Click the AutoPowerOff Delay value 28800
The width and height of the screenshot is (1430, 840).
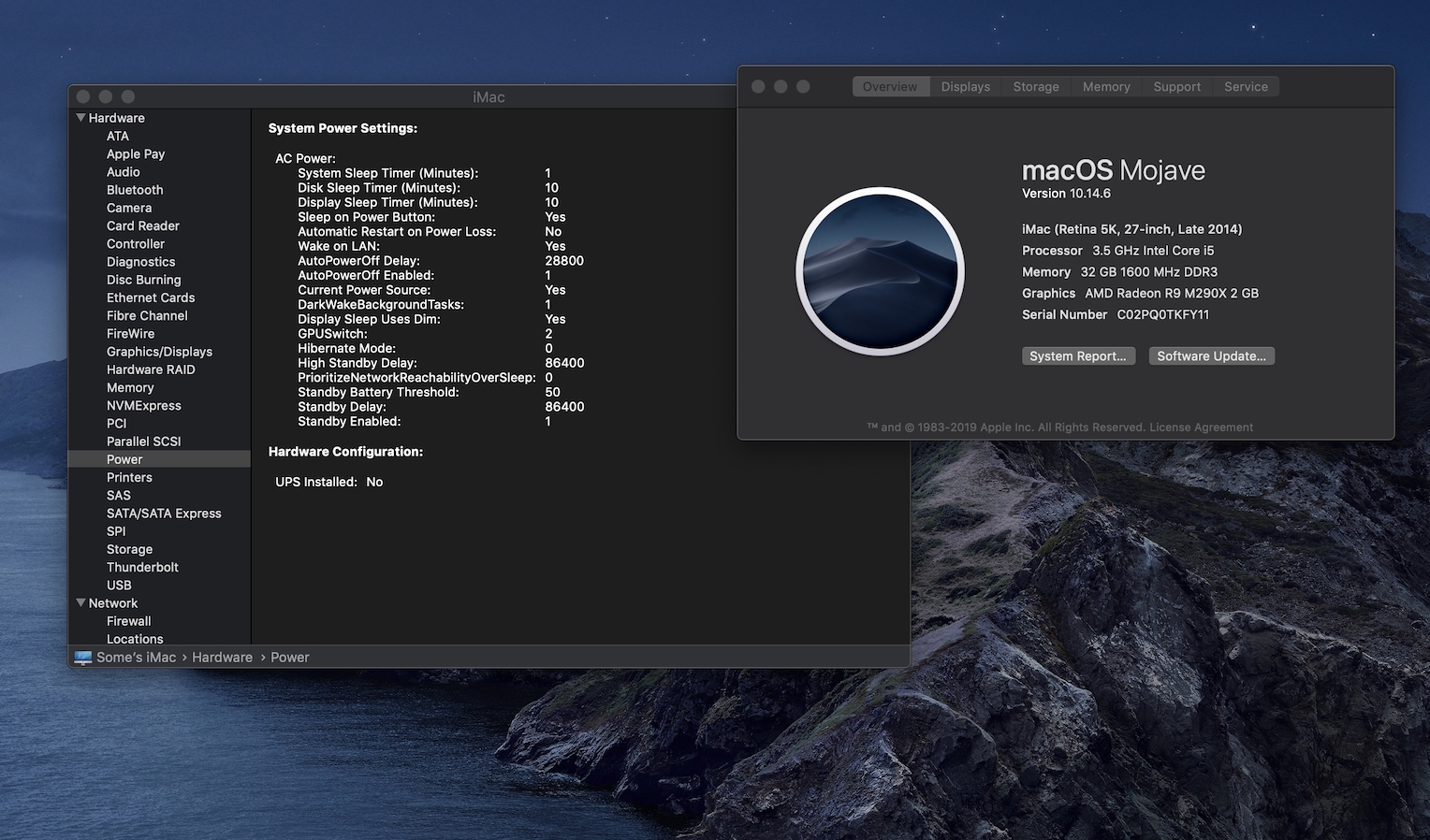point(564,261)
